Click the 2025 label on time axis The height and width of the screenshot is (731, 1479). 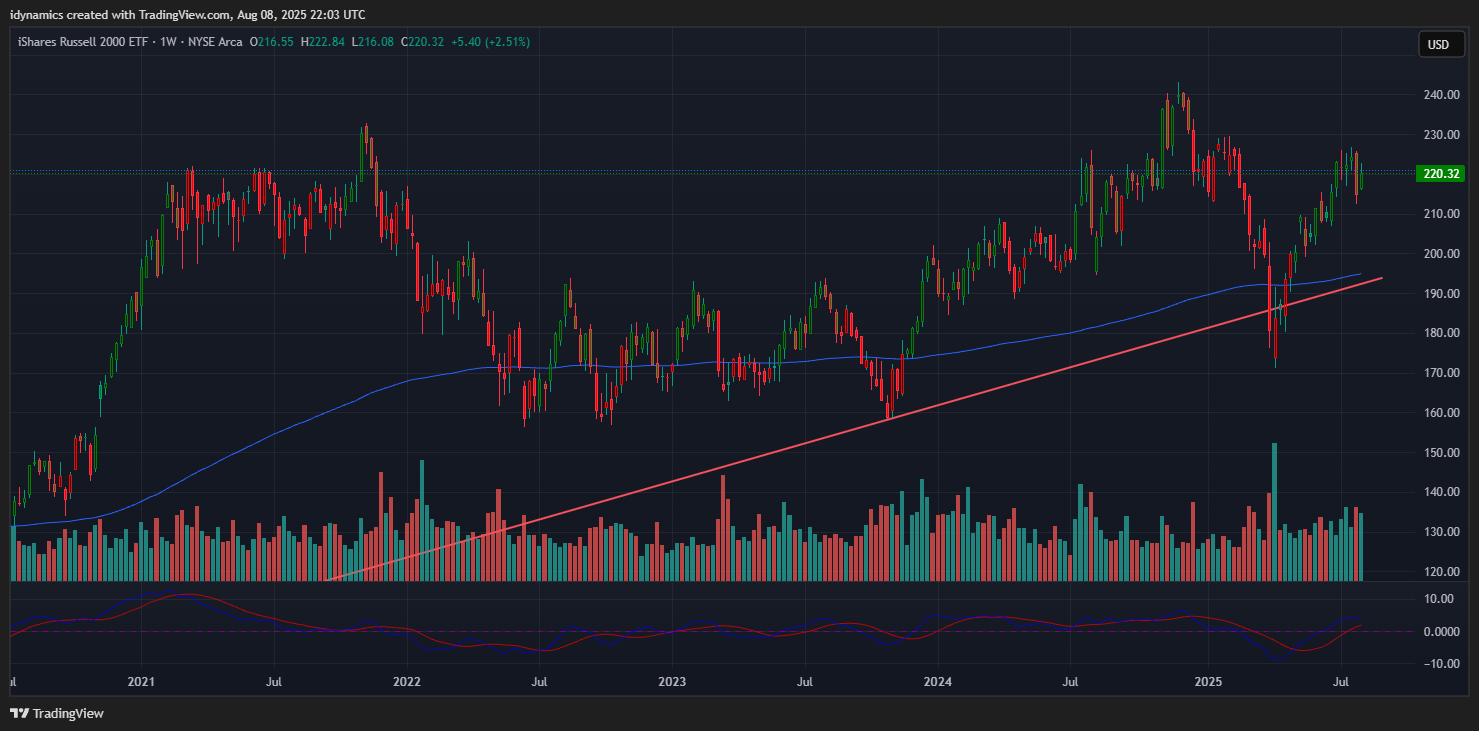(x=1207, y=682)
